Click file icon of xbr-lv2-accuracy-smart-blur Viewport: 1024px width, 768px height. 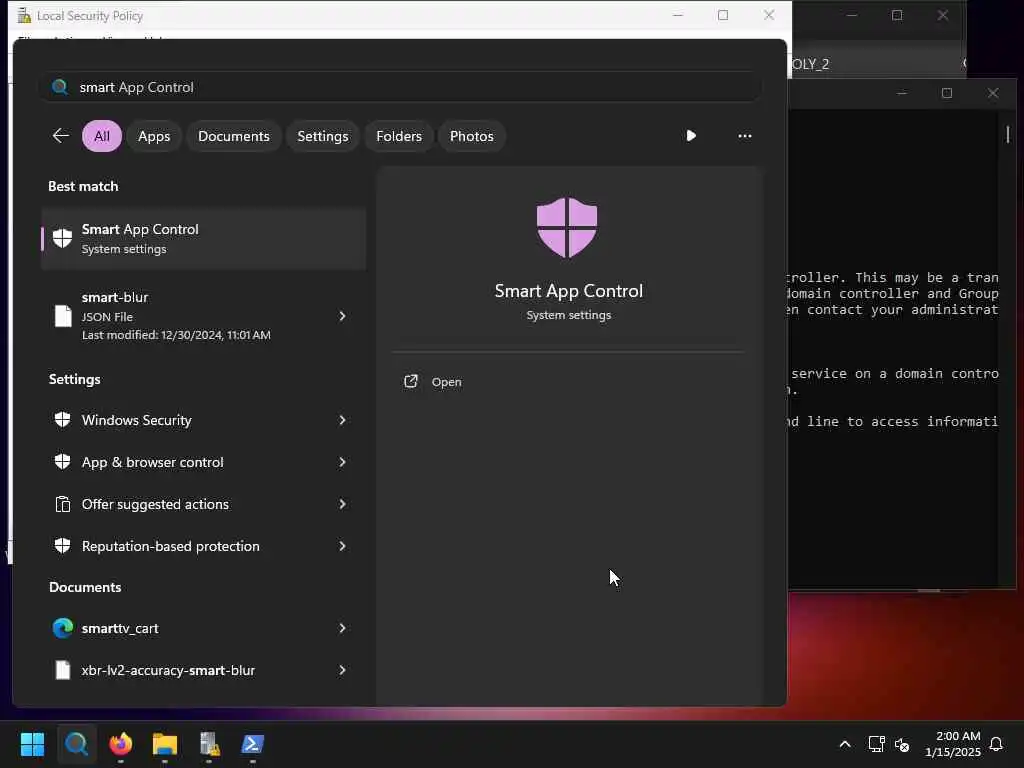coord(63,670)
